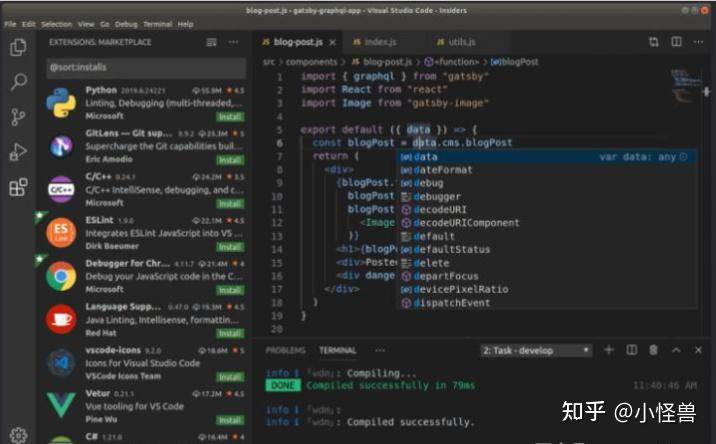Screen dimensions: 716x444
Task: Add a new terminal with plus icon
Action: pyautogui.click(x=609, y=350)
